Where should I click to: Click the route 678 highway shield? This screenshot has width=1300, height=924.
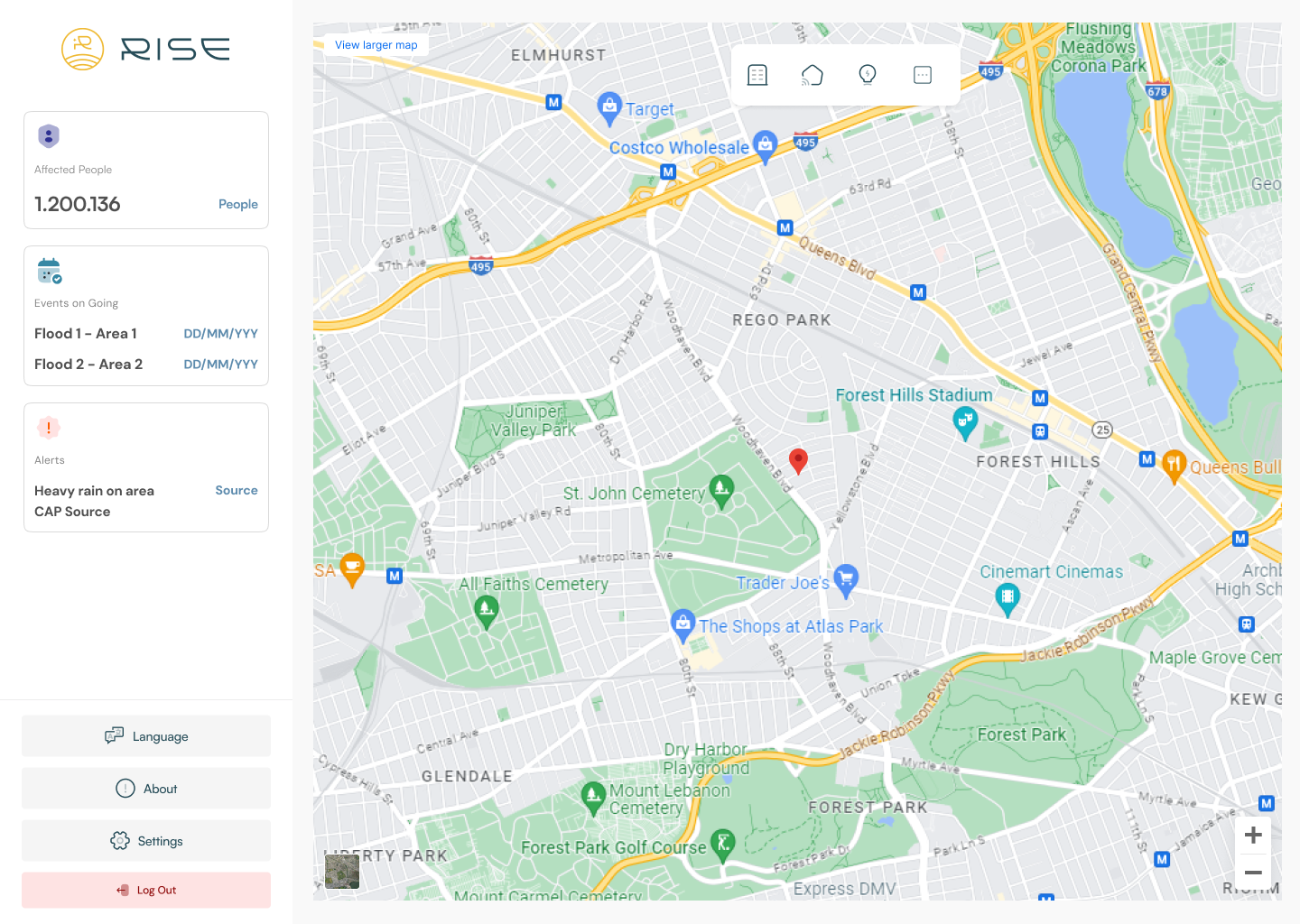coord(1157,90)
